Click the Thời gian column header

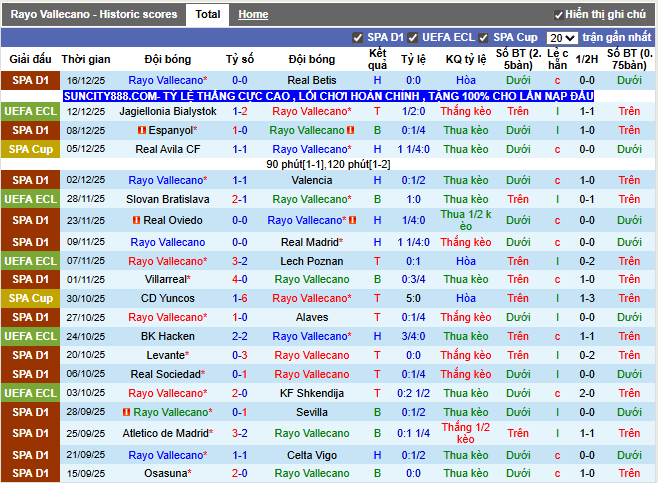tap(86, 59)
